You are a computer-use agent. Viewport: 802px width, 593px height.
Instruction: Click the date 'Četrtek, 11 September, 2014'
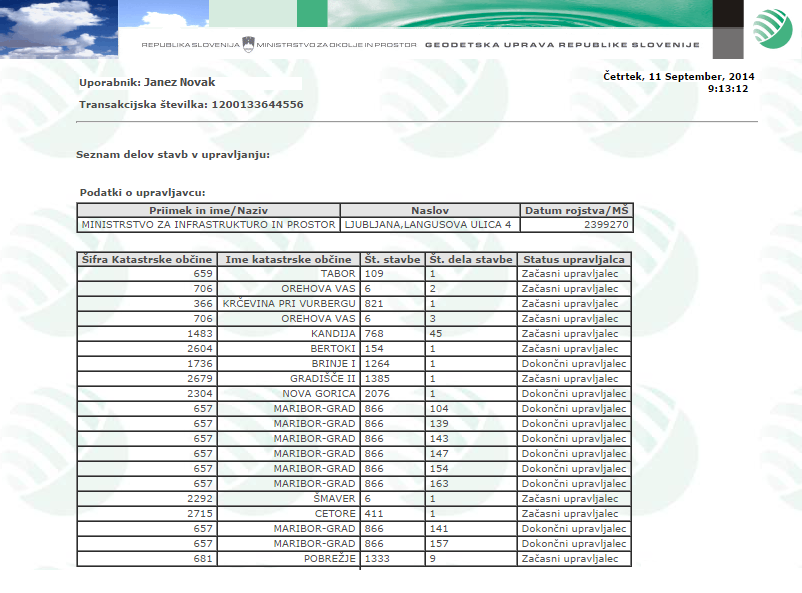[679, 77]
